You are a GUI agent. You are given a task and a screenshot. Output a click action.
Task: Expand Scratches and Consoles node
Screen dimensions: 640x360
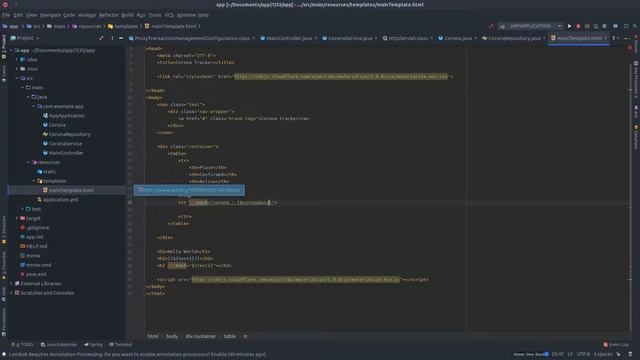click(11, 293)
